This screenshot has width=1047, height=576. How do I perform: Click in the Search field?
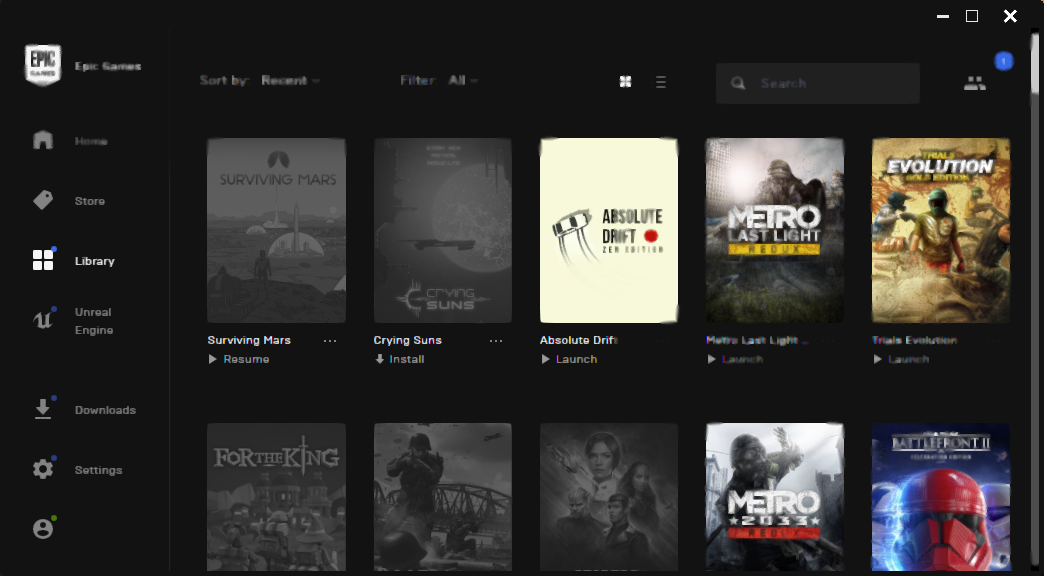(x=818, y=83)
